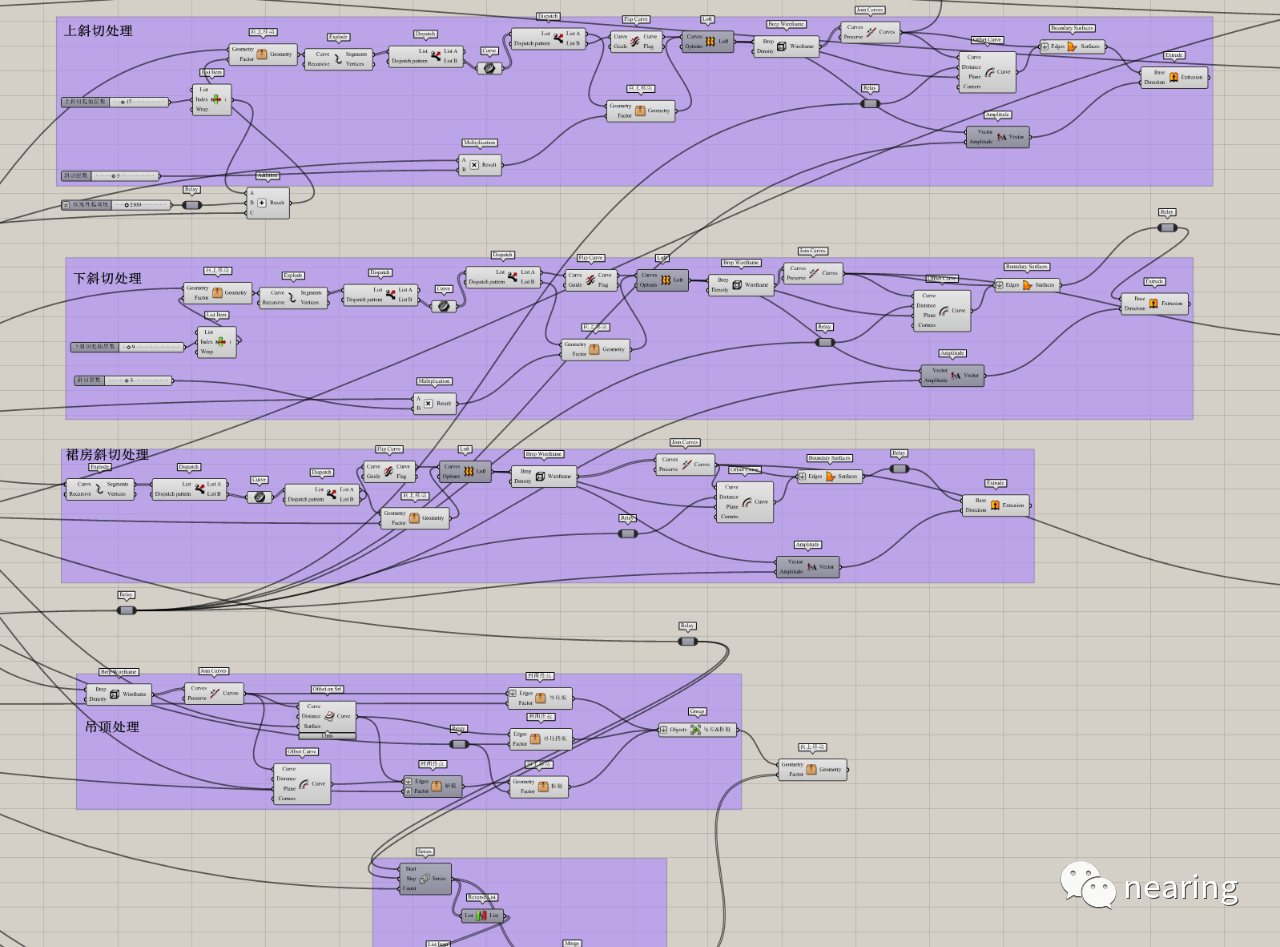
Task: Click the number slider feeding List Item in 上斜切处理
Action: pos(115,102)
